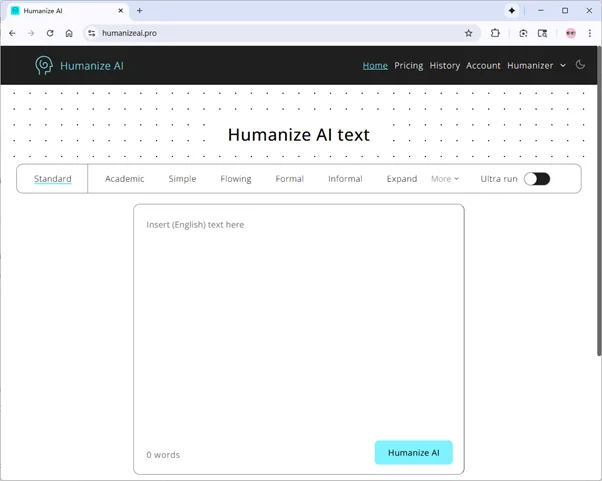Open the browser extensions puzzle icon
The image size is (602, 481).
click(495, 33)
